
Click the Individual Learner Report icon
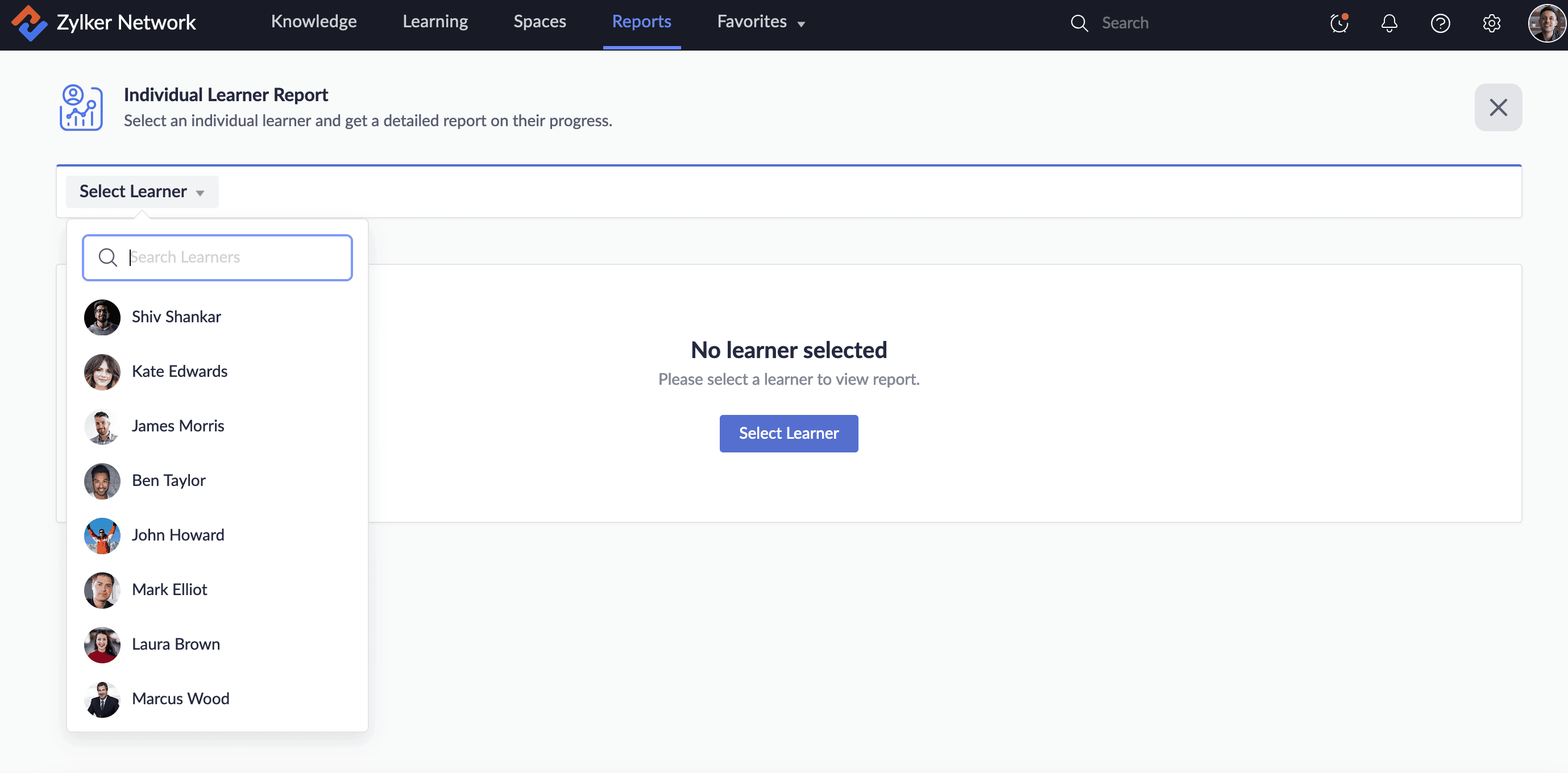click(x=81, y=107)
